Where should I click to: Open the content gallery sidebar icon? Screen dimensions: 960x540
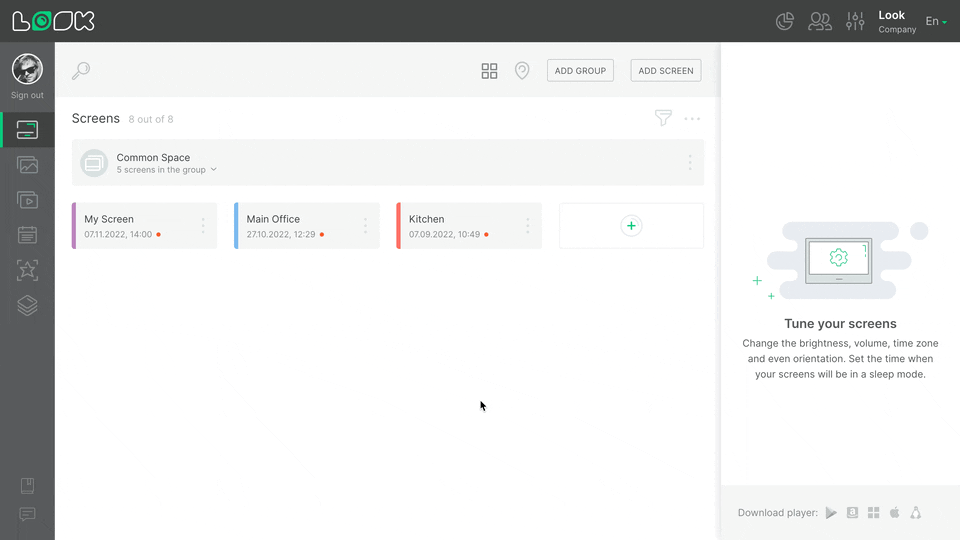click(x=27, y=165)
